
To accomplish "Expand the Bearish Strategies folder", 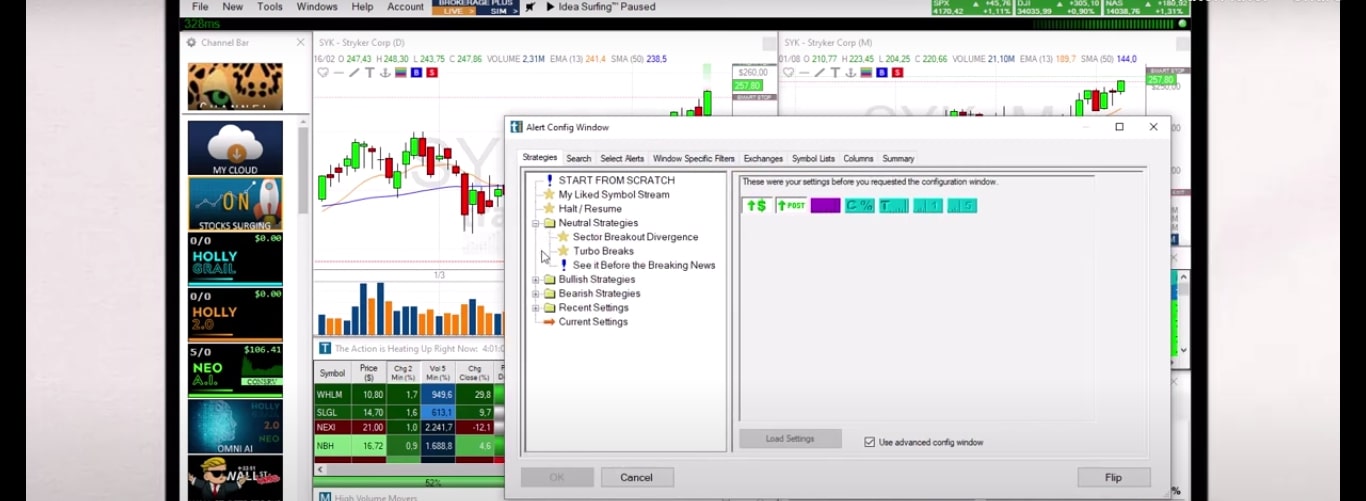I will click(536, 294).
